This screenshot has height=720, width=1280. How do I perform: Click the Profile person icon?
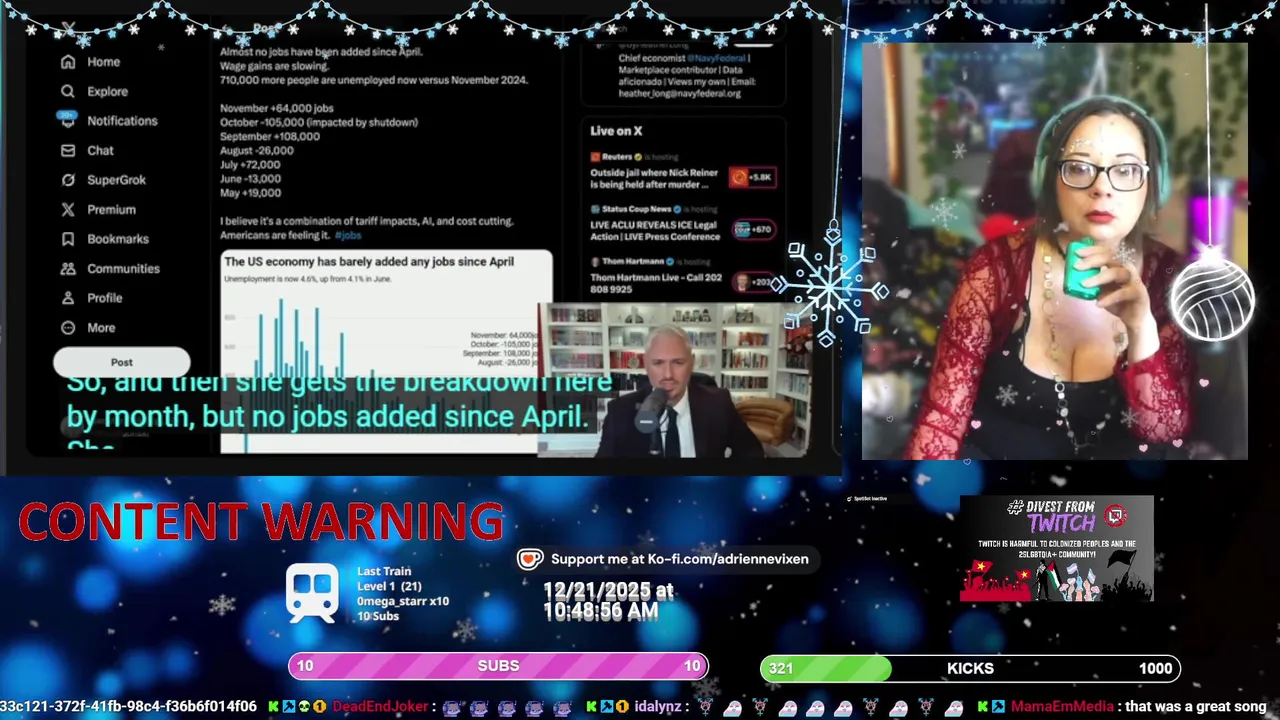click(x=68, y=298)
